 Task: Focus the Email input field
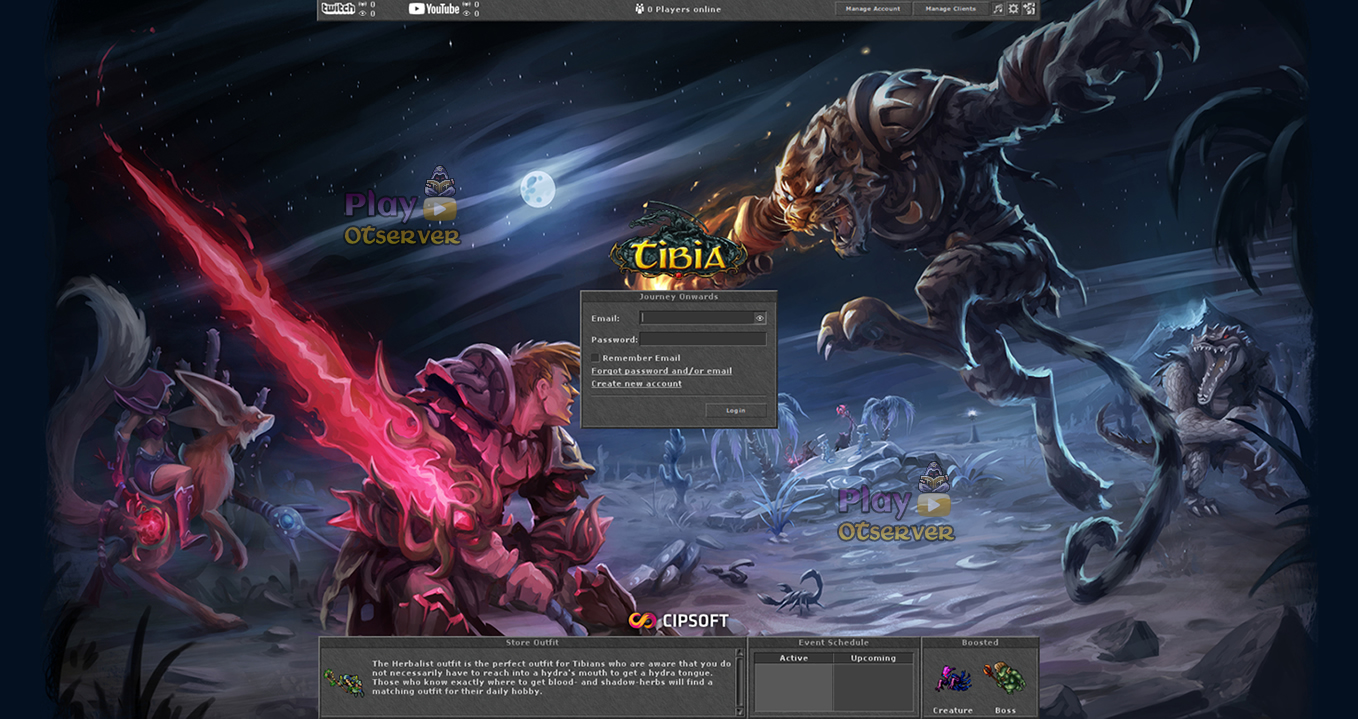(x=697, y=318)
